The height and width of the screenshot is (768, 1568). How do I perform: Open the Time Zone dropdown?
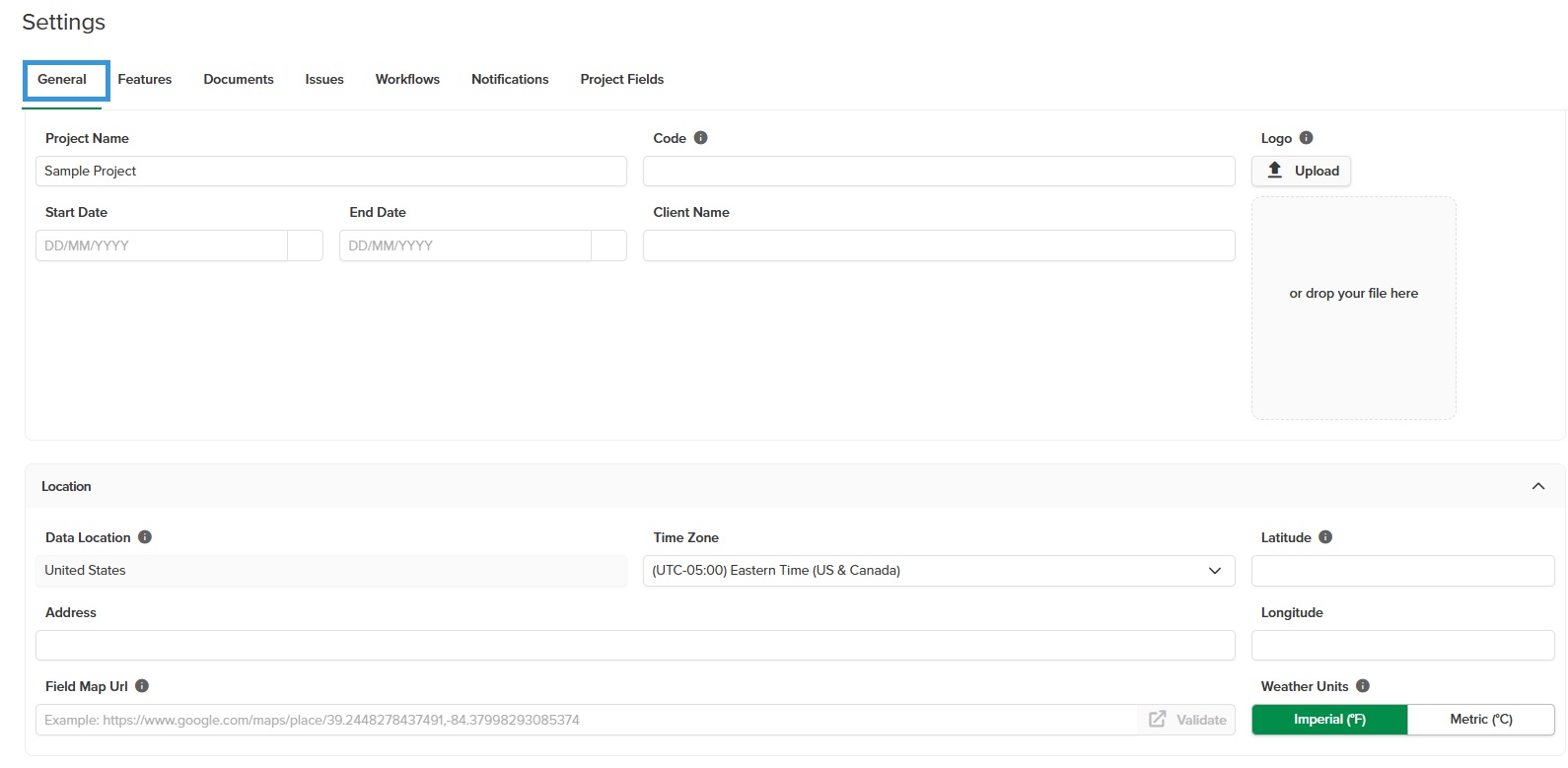click(939, 571)
